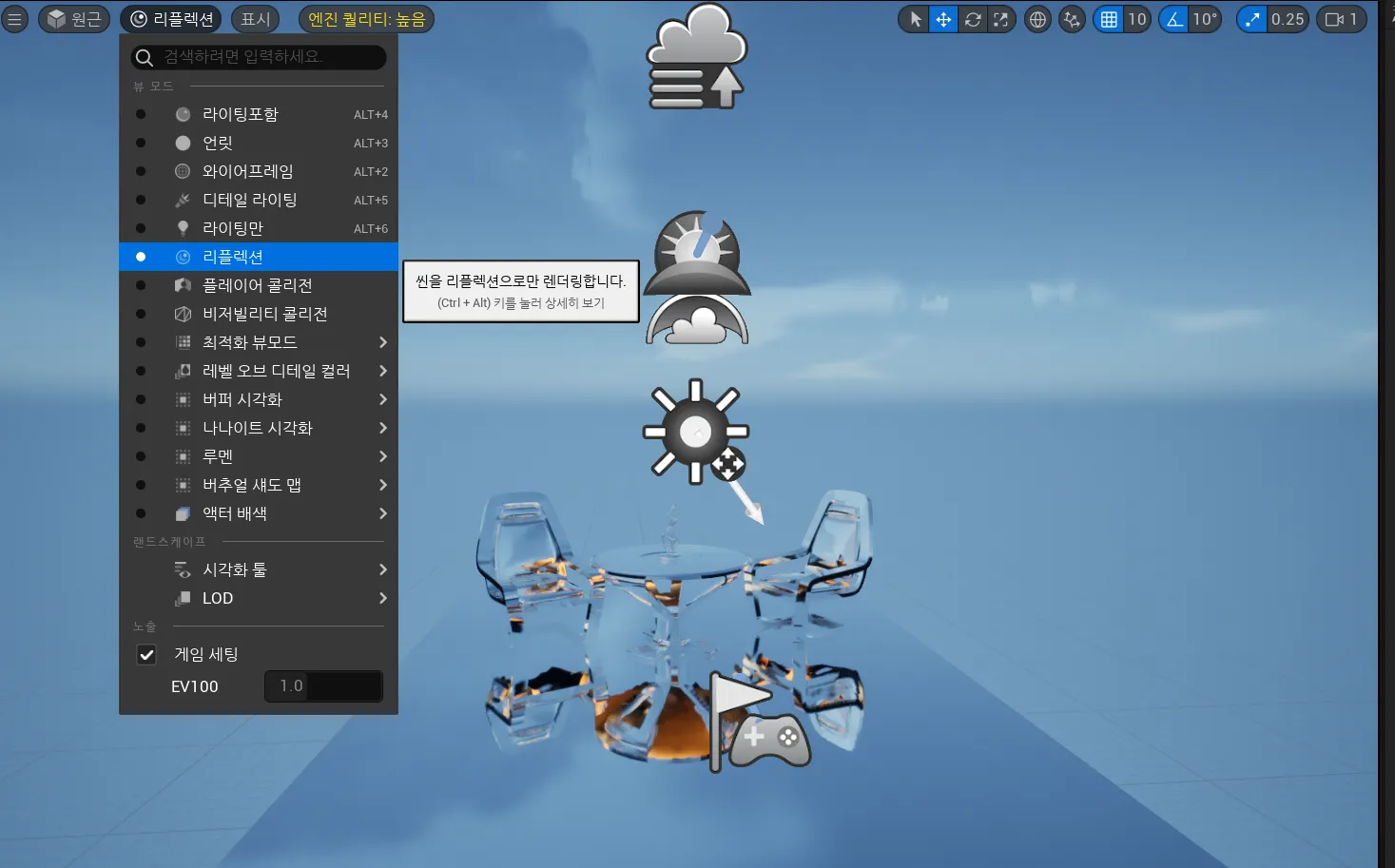The height and width of the screenshot is (868, 1395).
Task: Click the search field in view mode menu
Action: (259, 57)
